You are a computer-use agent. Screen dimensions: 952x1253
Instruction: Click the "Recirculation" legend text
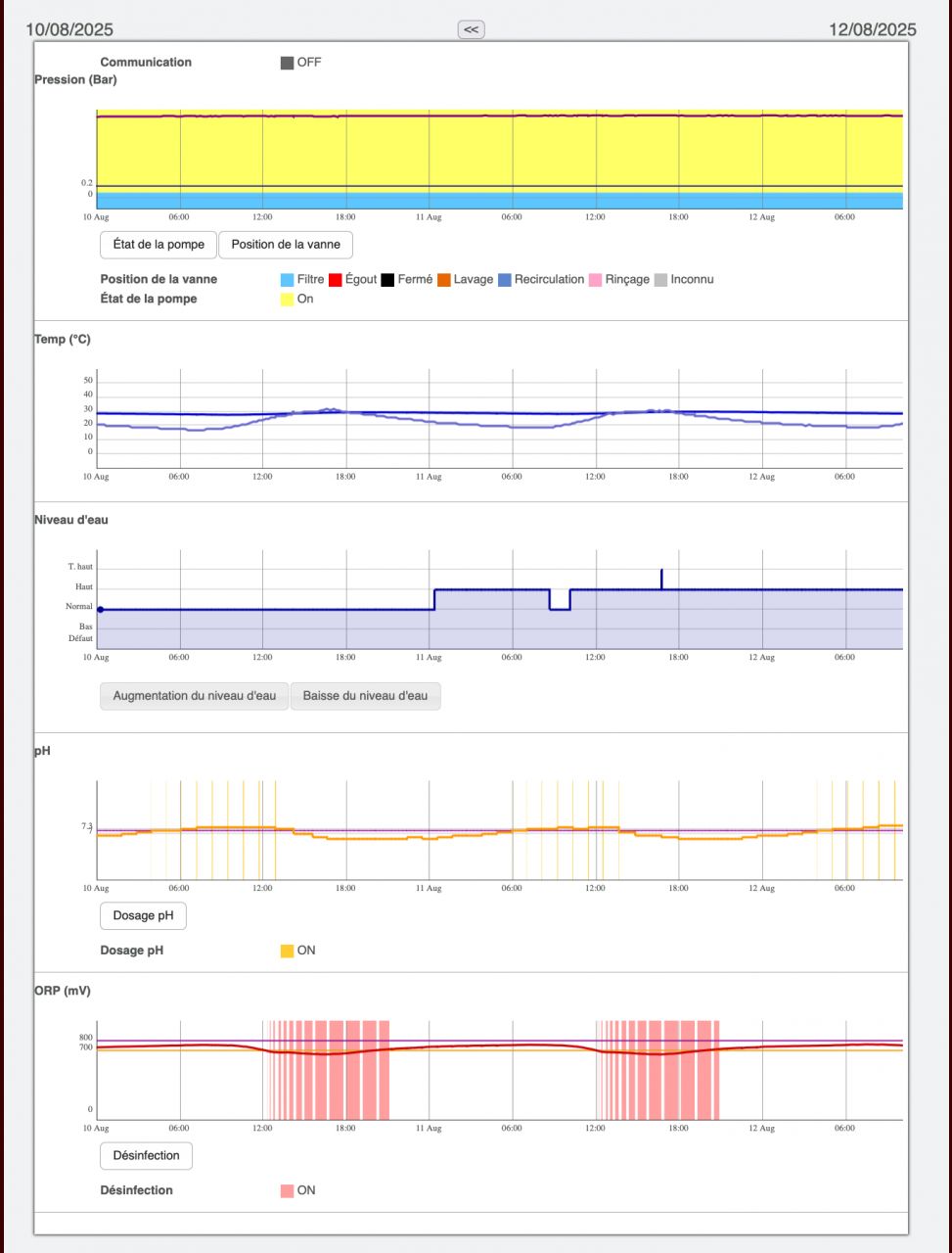click(x=549, y=280)
